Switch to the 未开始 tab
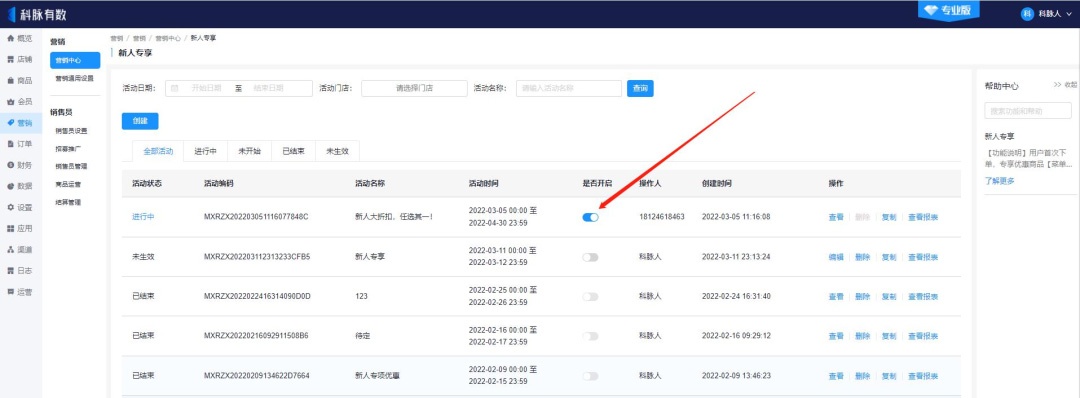Viewport: 1080px width, 398px height. [249, 151]
